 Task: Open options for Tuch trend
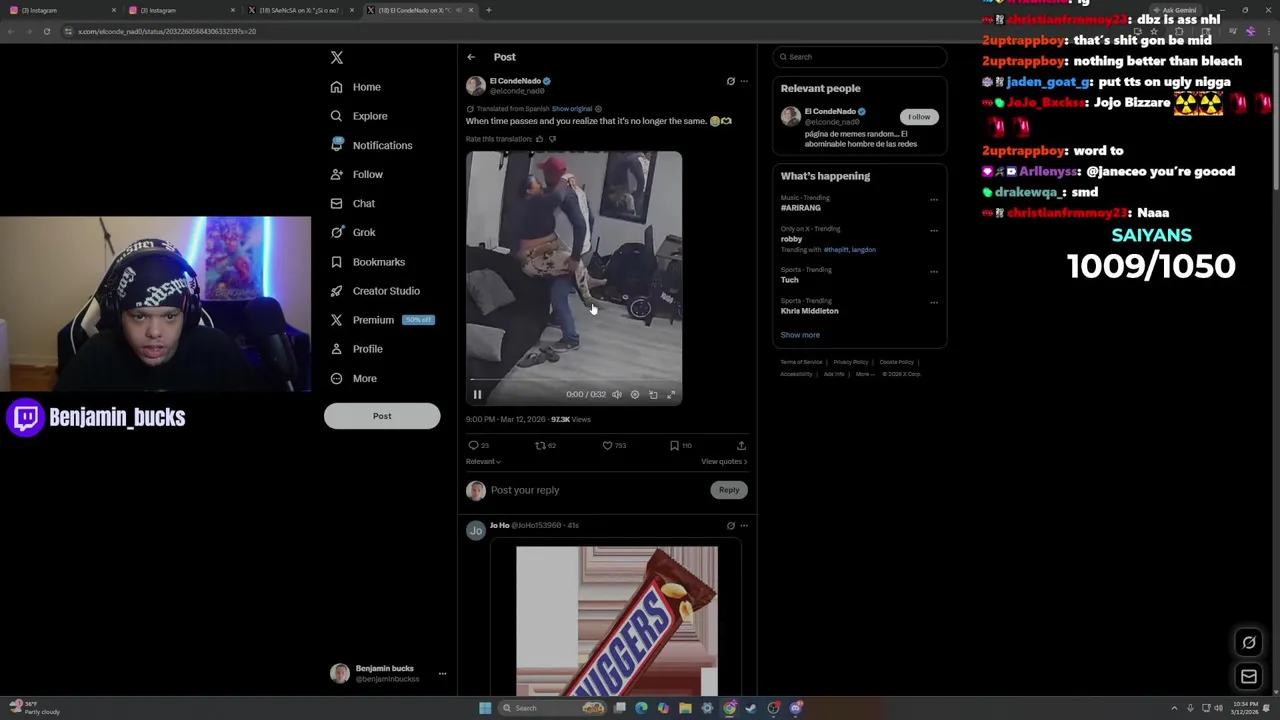(x=934, y=272)
